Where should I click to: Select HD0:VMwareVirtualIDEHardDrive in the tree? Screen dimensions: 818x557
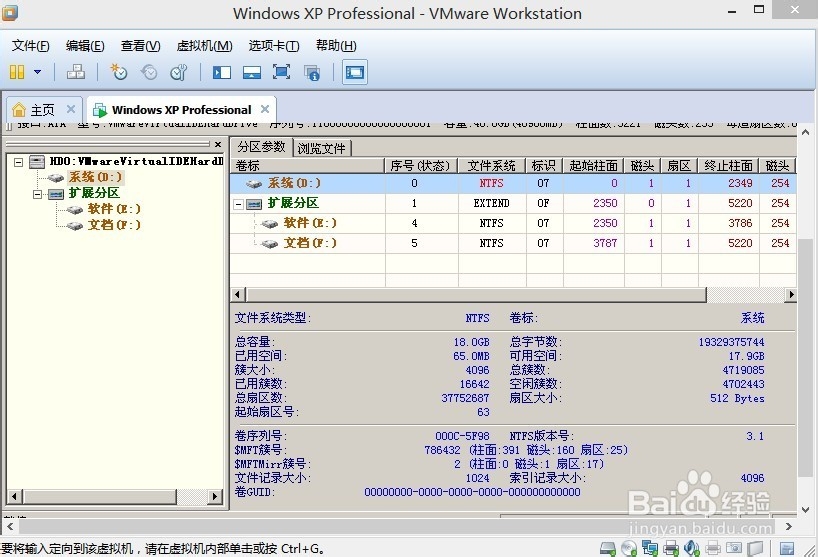click(x=136, y=162)
